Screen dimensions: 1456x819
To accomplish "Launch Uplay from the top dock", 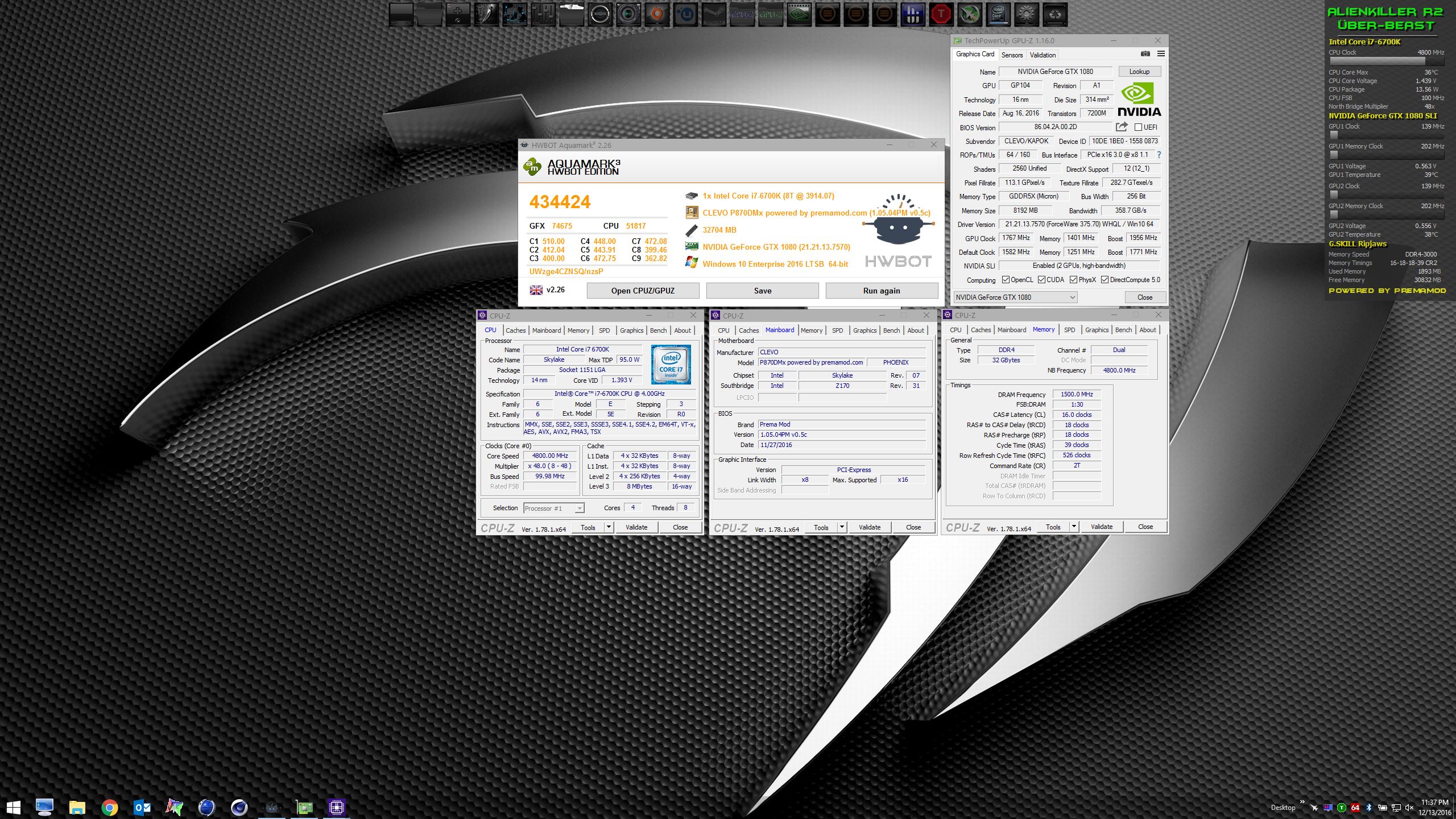I will tap(685, 15).
